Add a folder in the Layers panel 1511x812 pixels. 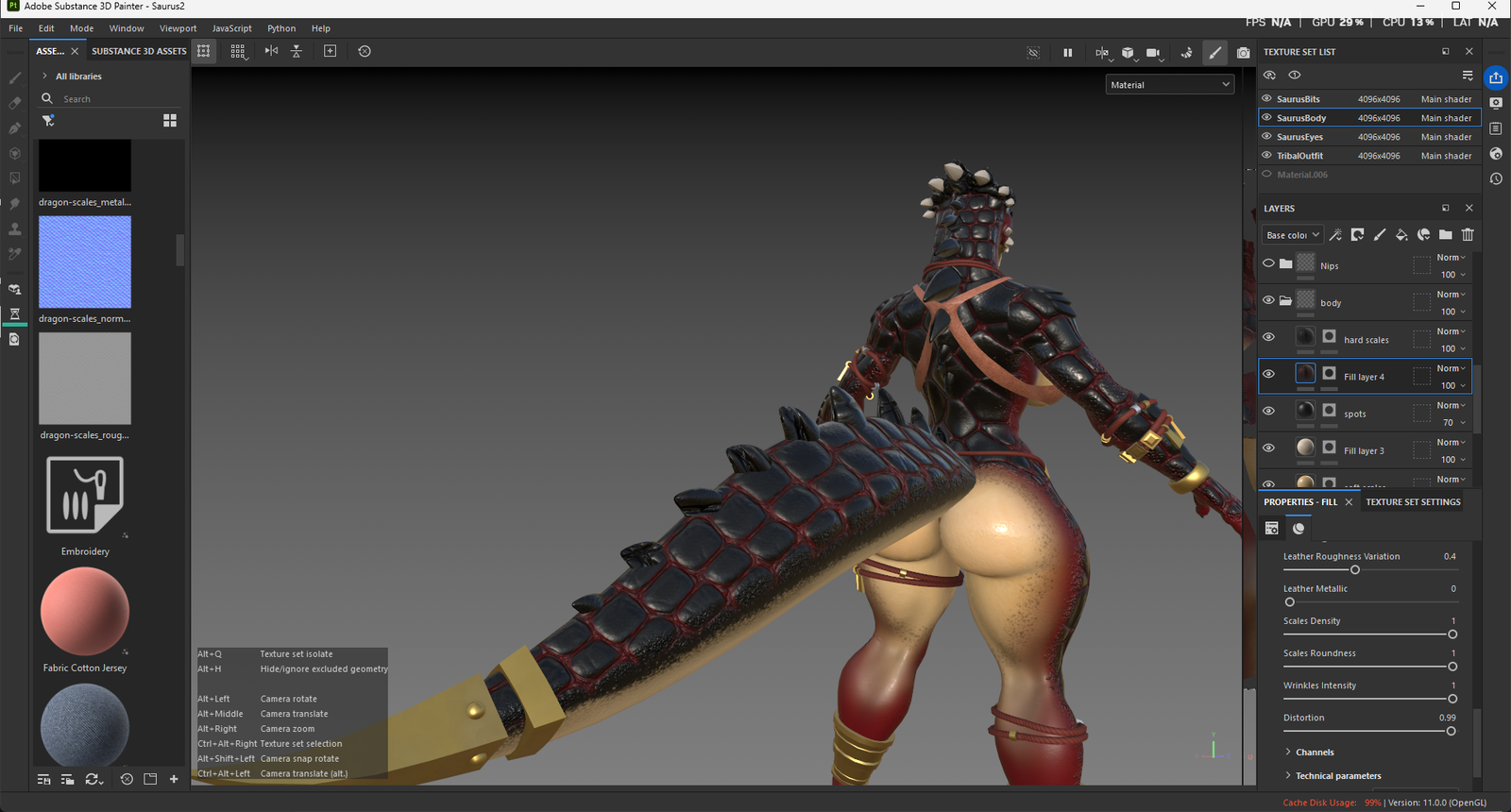[x=1445, y=235]
